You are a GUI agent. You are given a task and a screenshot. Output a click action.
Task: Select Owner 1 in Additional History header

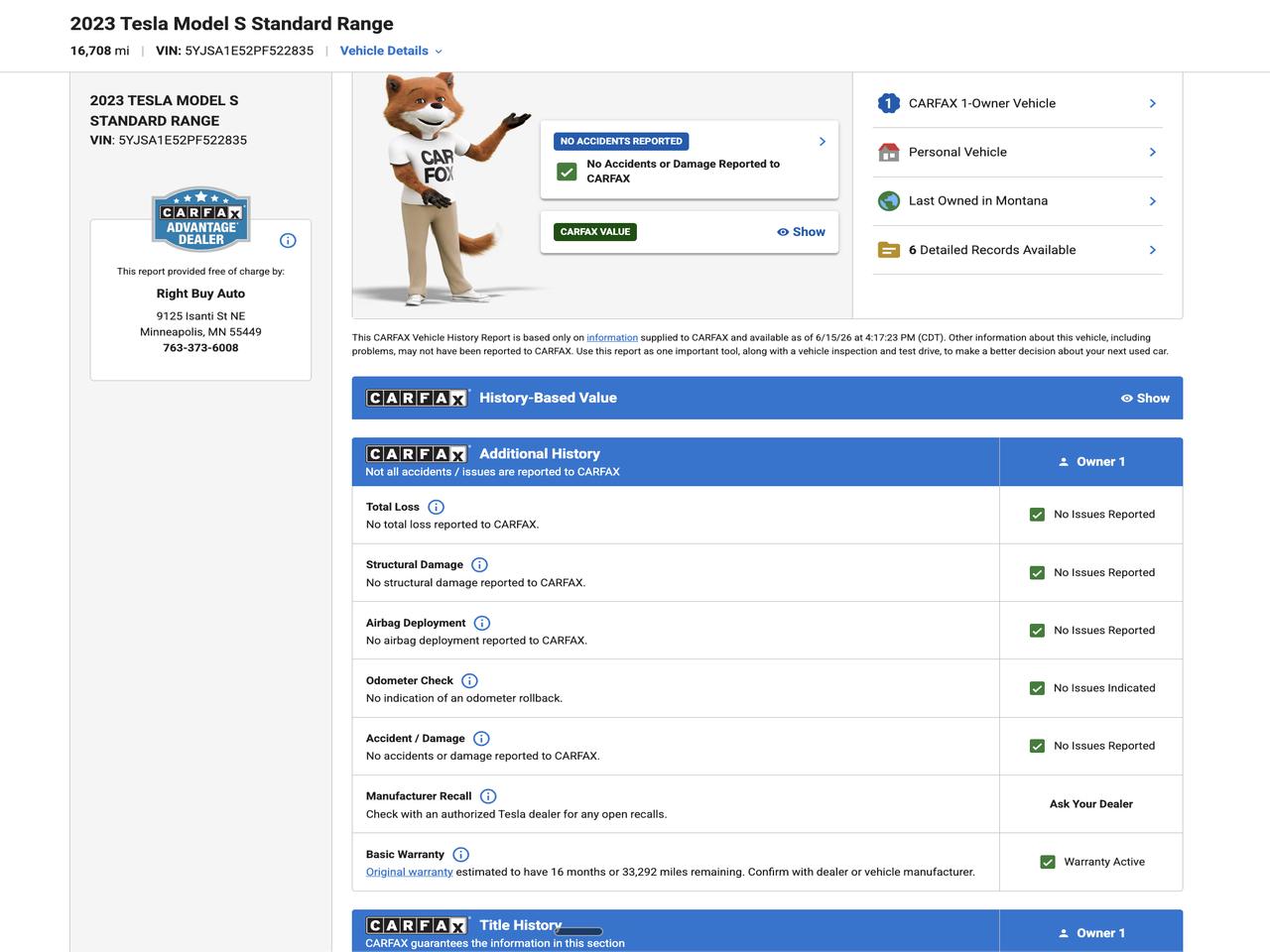(1090, 462)
